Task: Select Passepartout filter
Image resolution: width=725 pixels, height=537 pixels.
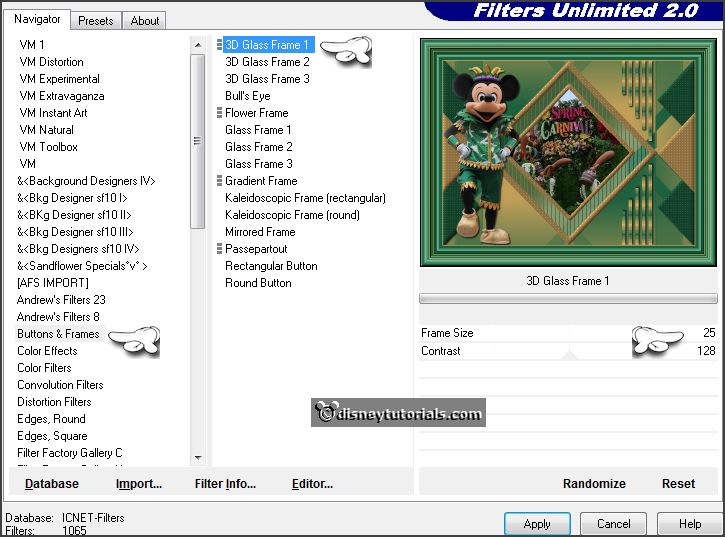Action: 256,249
